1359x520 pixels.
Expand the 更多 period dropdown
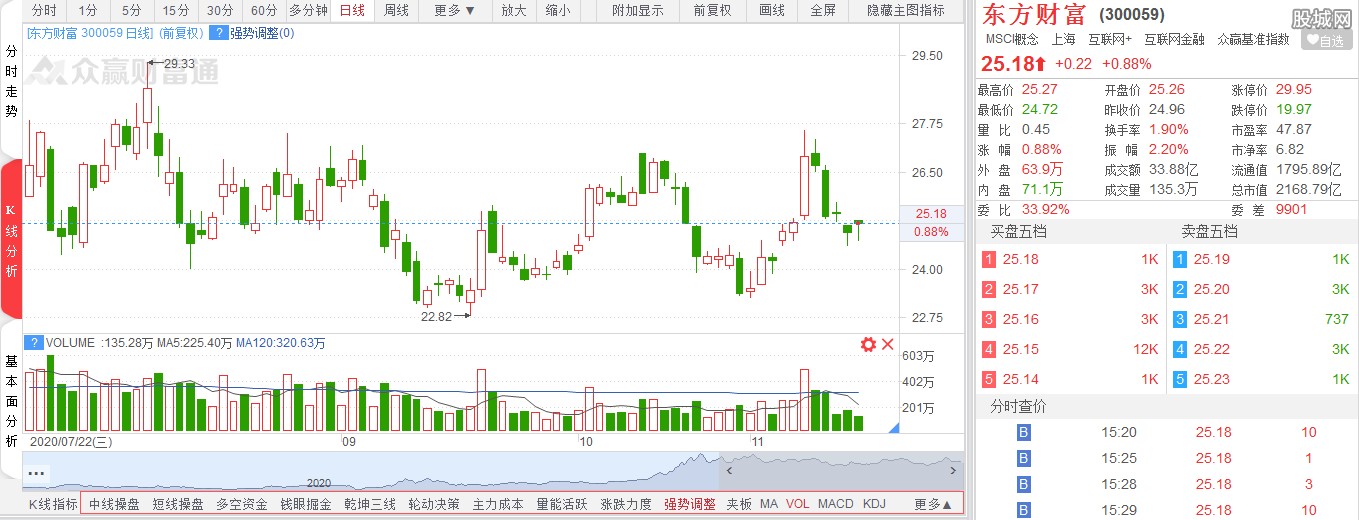[455, 11]
